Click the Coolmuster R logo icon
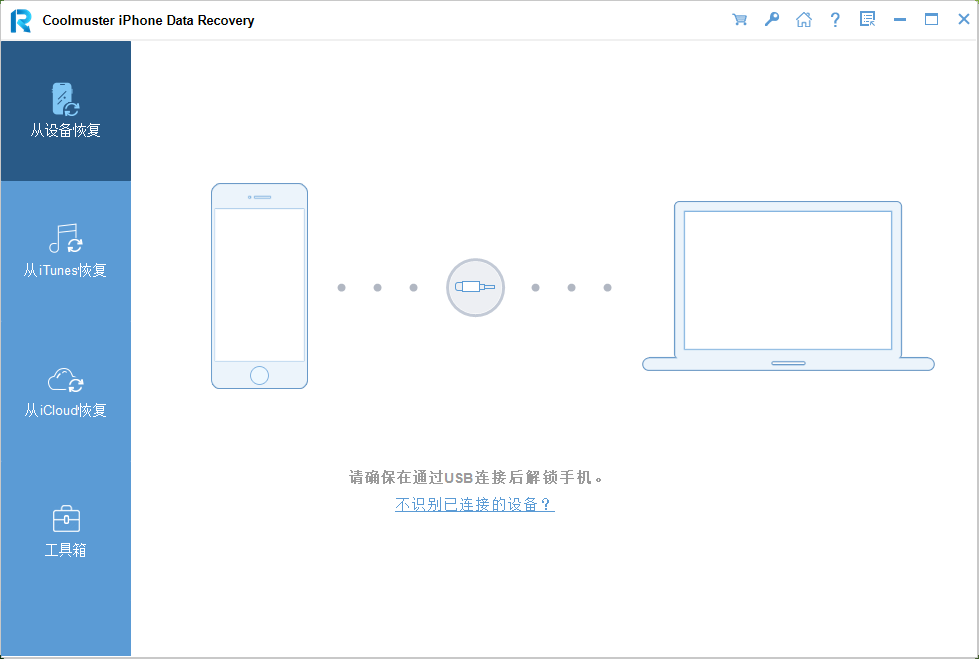 pos(21,21)
